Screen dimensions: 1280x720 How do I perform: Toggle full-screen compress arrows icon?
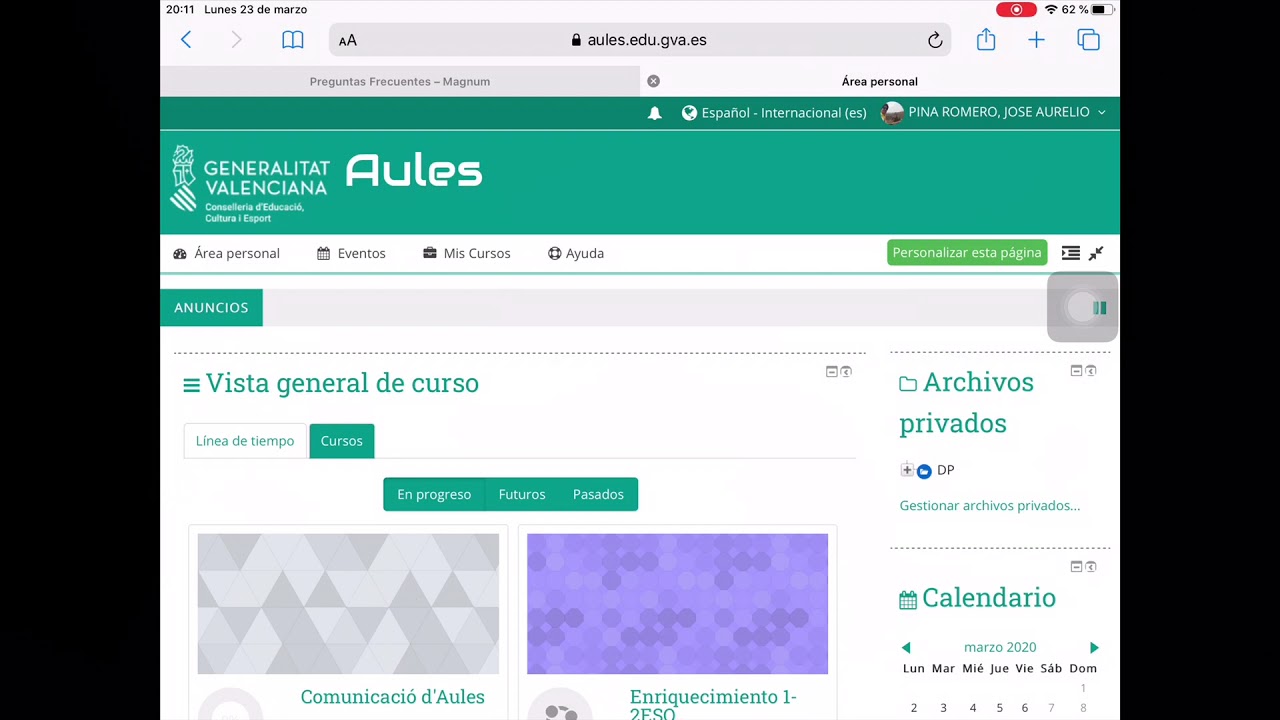[x=1096, y=253]
